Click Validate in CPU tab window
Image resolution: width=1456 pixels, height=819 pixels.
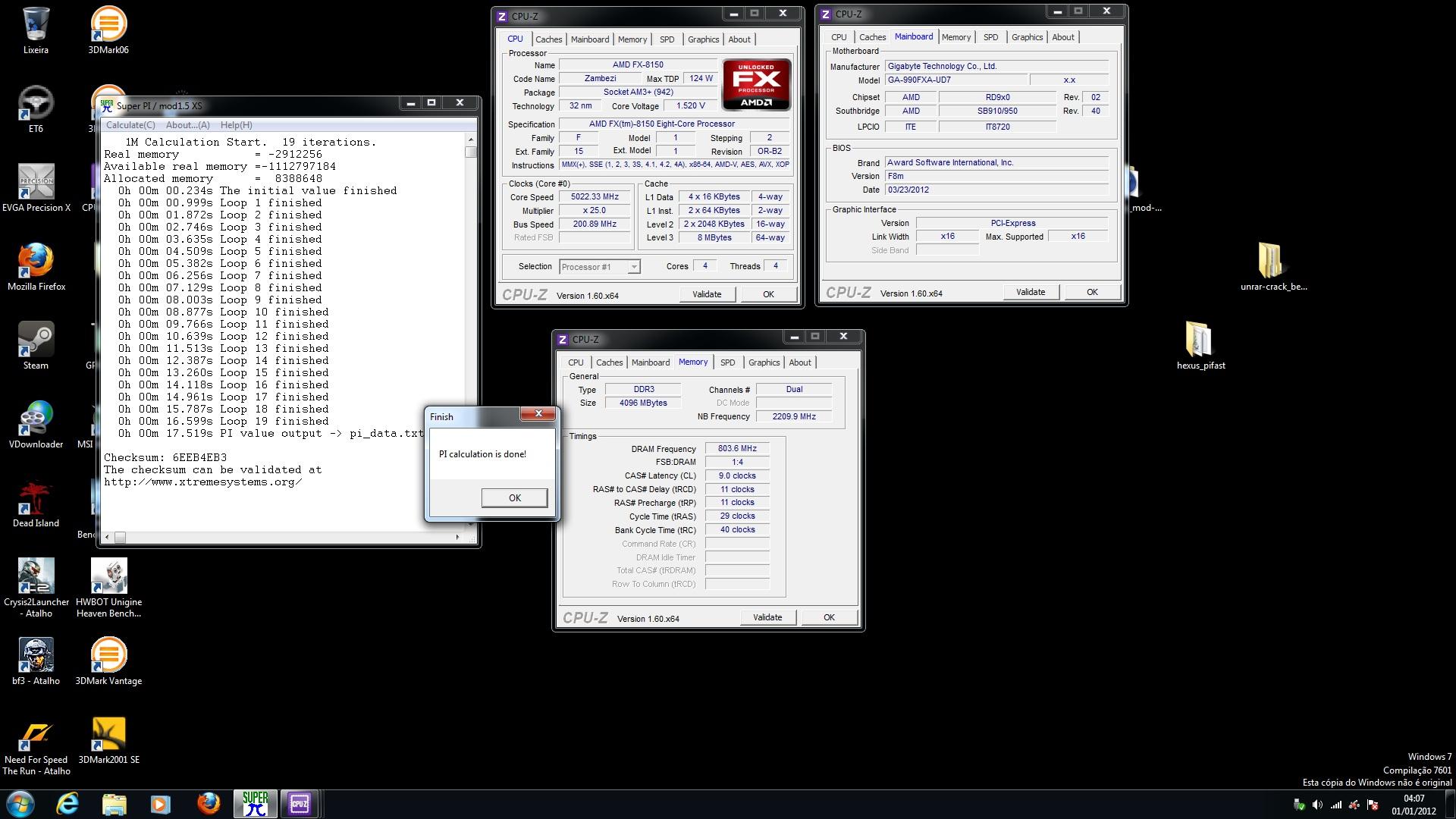click(707, 295)
